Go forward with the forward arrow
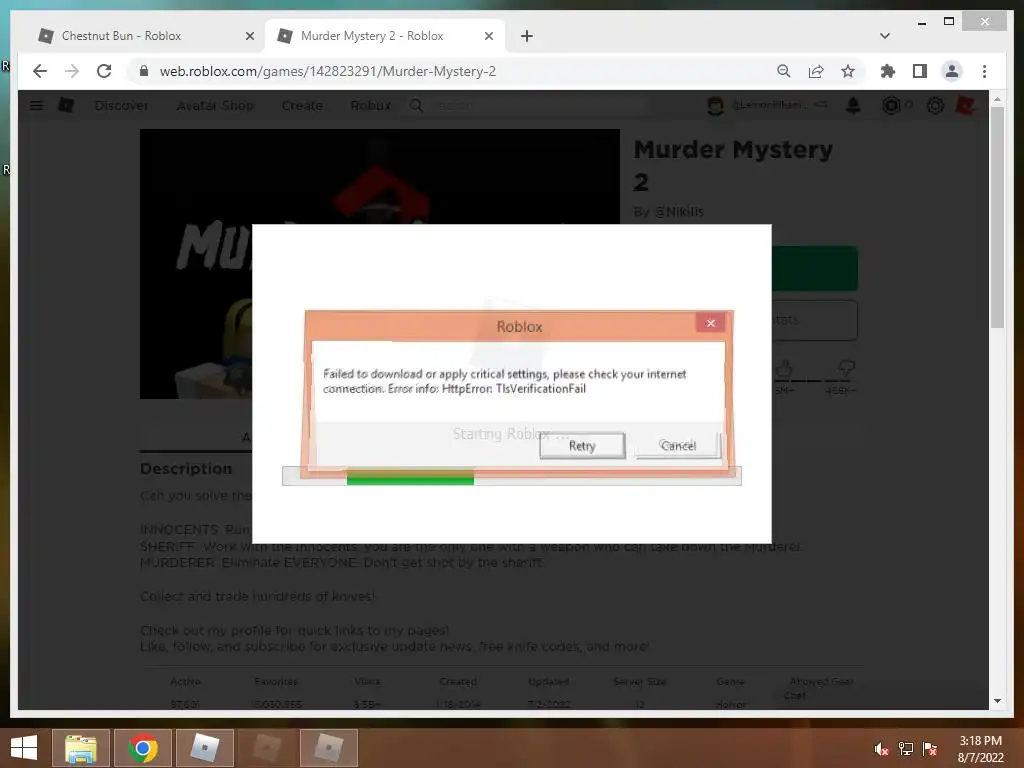 tap(72, 71)
